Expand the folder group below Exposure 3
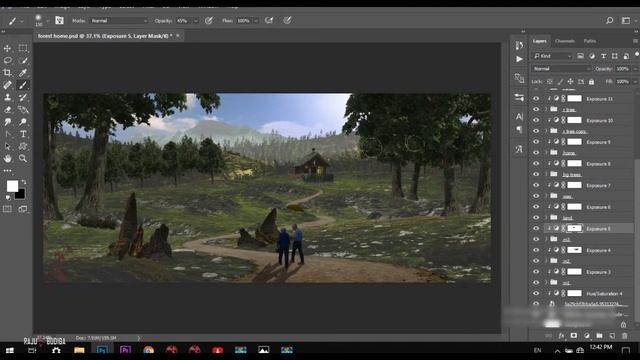The width and height of the screenshot is (640, 360). [x=546, y=282]
